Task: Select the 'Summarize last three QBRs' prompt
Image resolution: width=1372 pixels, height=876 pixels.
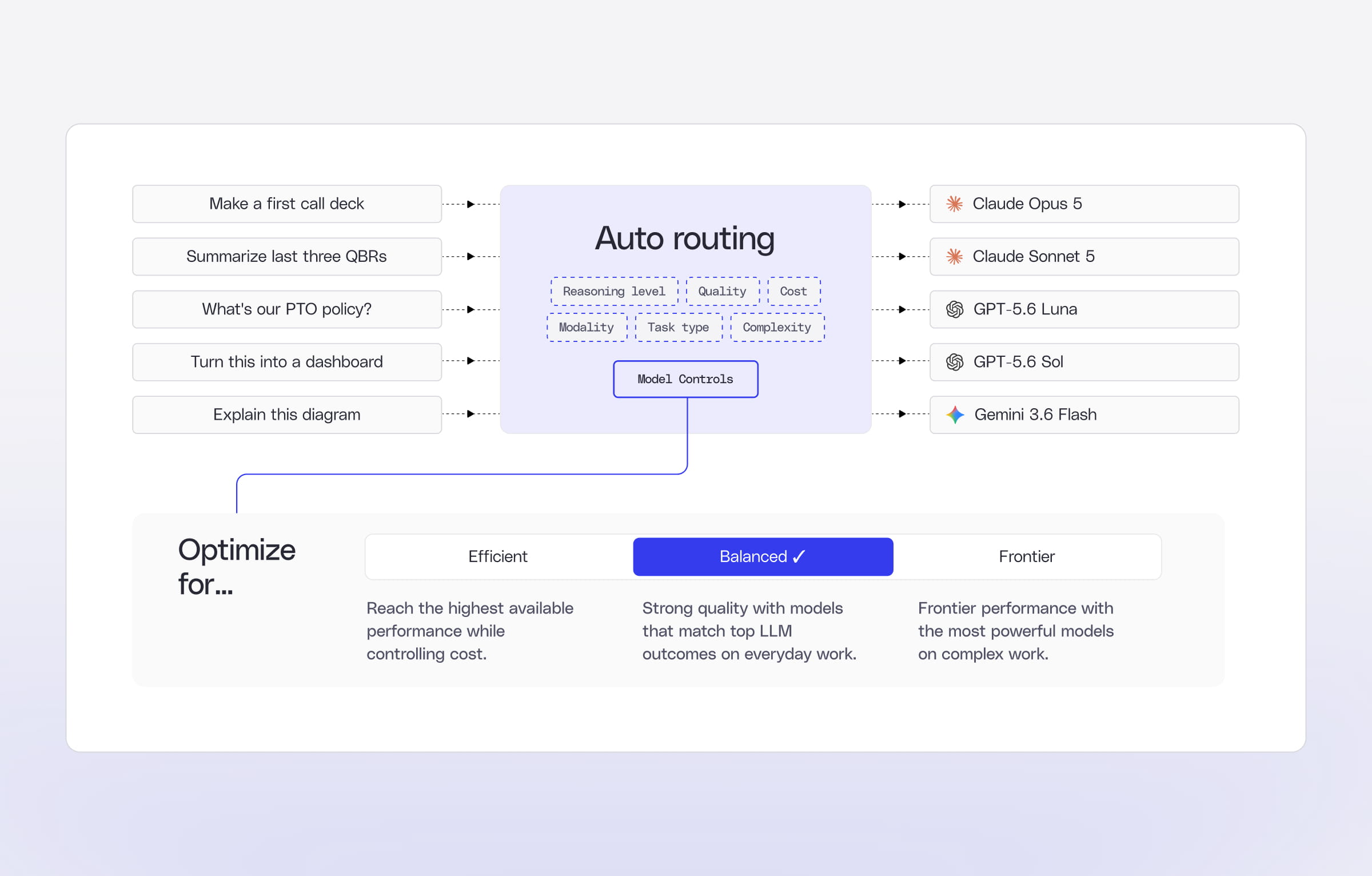Action: pos(287,256)
